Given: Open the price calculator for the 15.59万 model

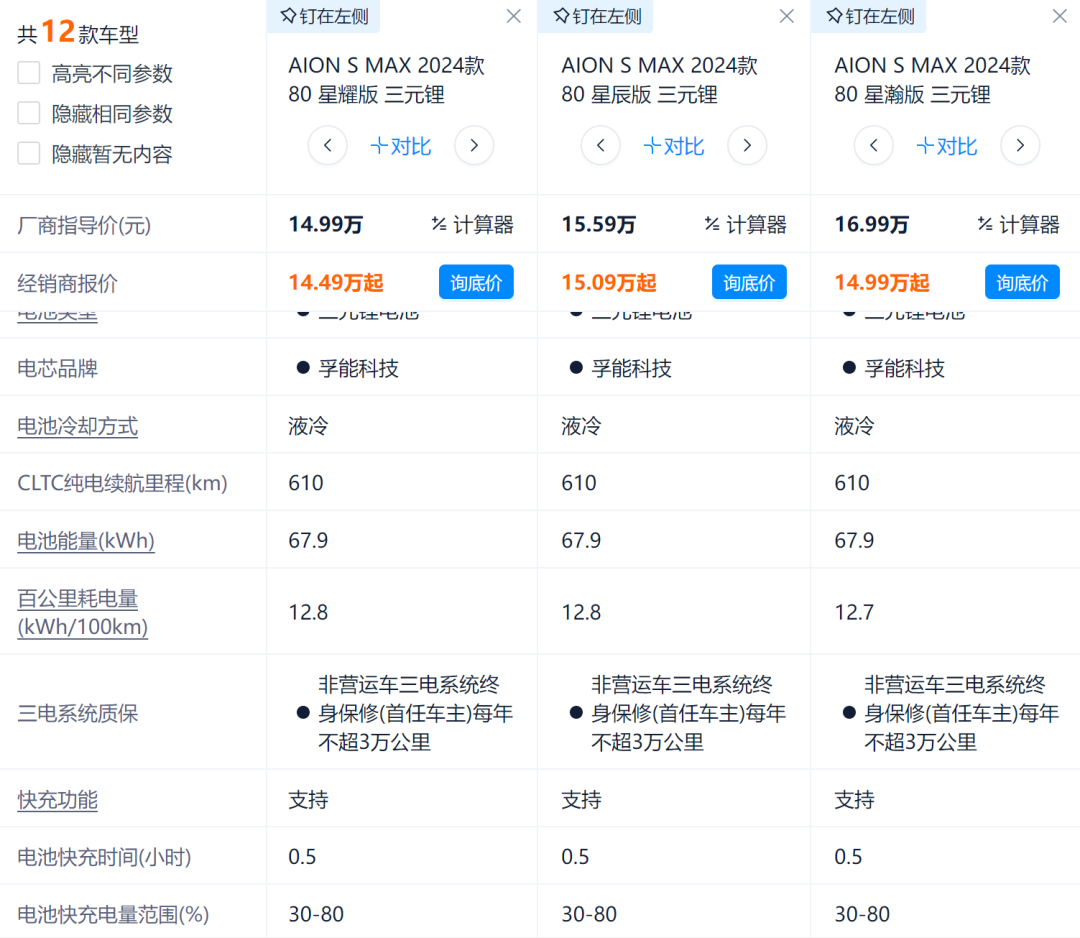Looking at the screenshot, I should click(745, 225).
